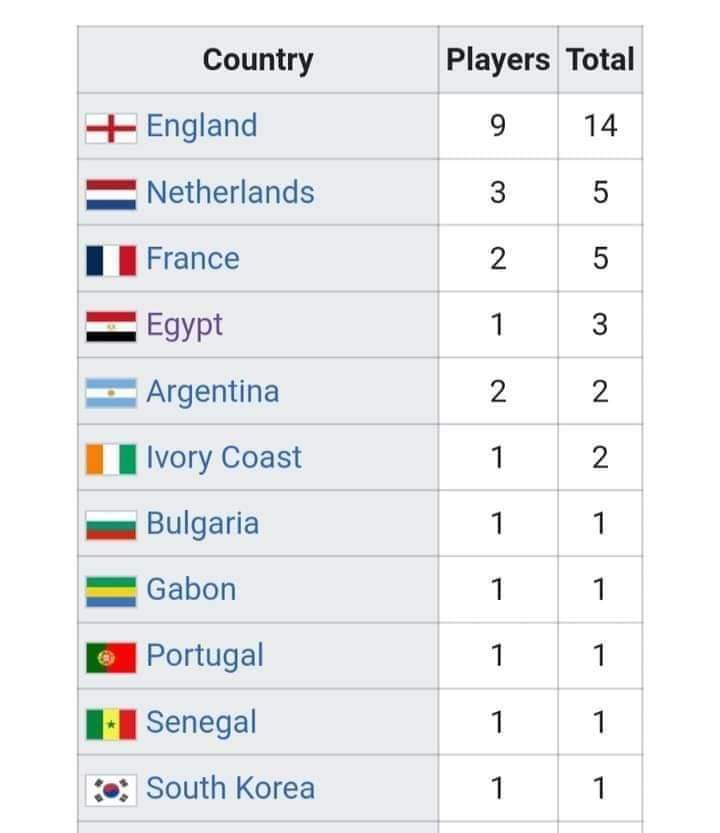This screenshot has height=833, width=720.
Task: Open the South Korea link
Action: 230,788
